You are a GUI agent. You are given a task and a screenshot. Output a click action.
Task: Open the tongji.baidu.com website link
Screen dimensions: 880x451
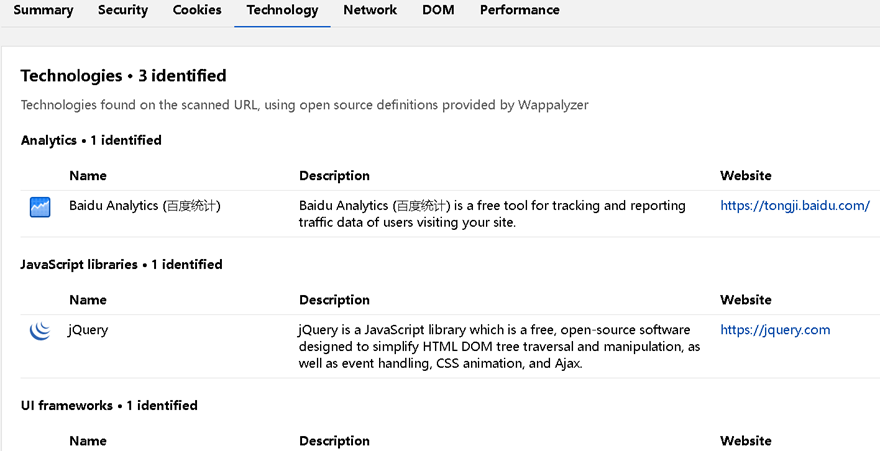tap(795, 206)
